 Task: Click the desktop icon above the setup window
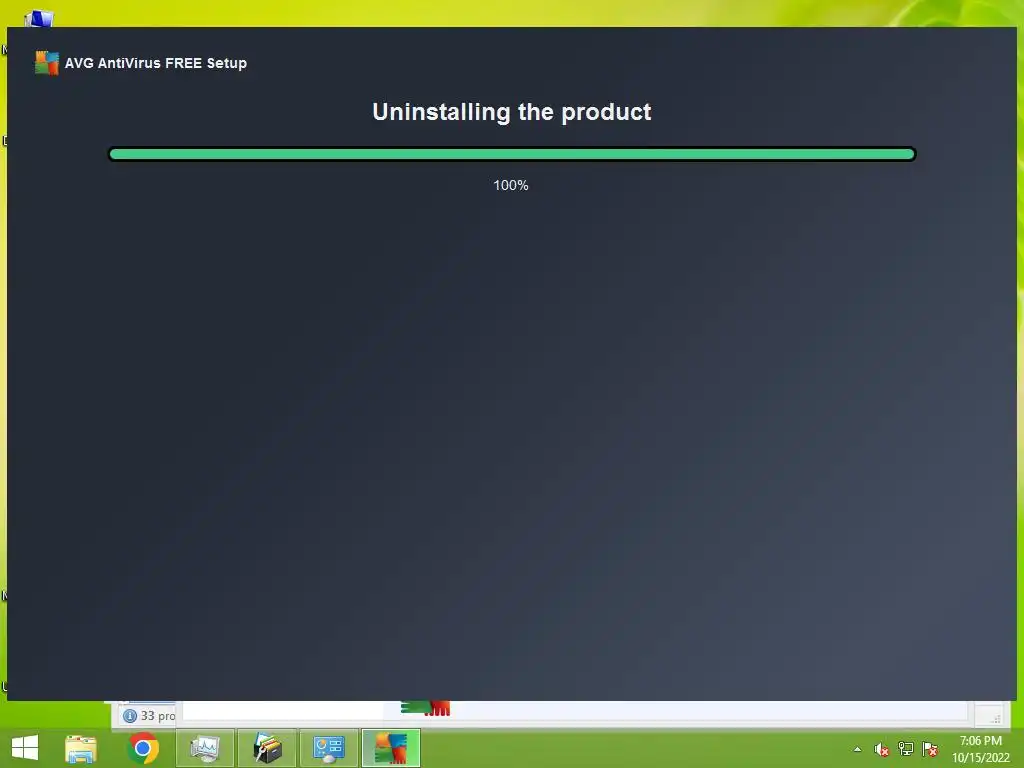click(39, 18)
